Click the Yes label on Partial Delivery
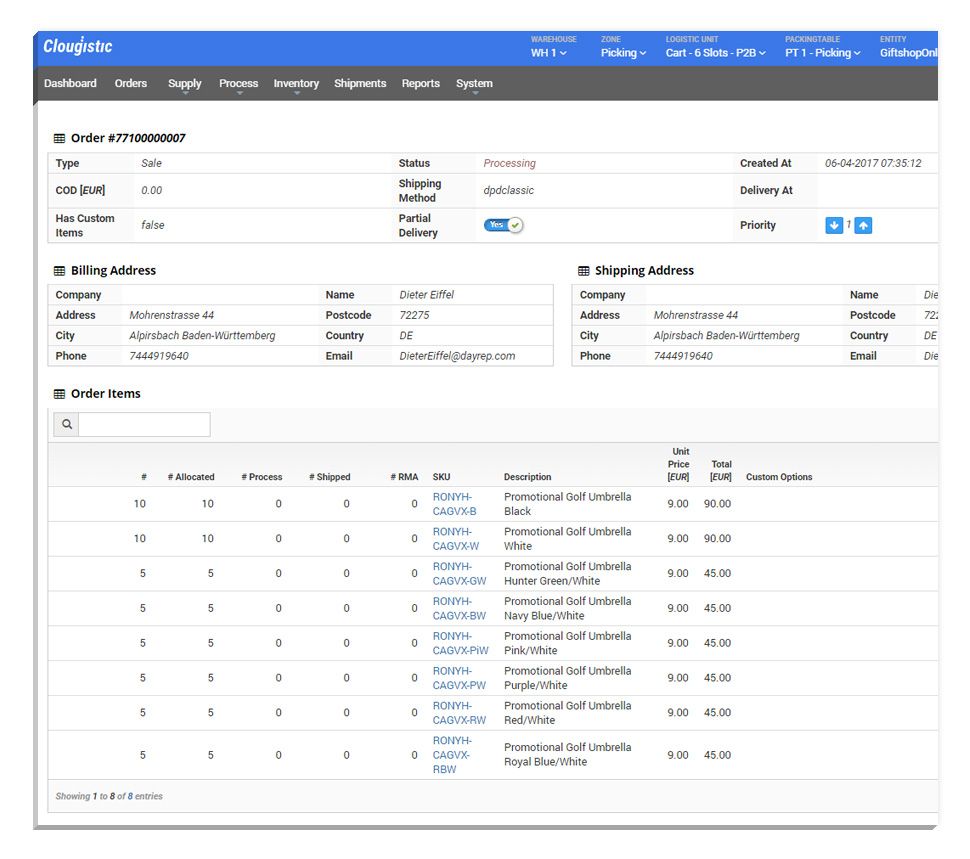The image size is (970, 859). [495, 224]
